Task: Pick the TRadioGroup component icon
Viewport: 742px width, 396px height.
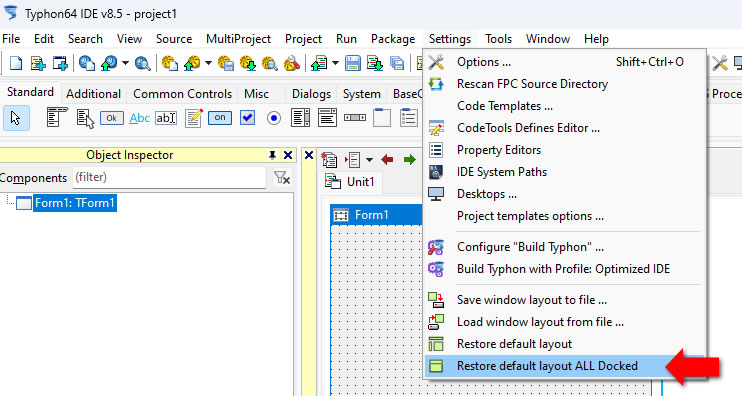Action: (x=408, y=118)
